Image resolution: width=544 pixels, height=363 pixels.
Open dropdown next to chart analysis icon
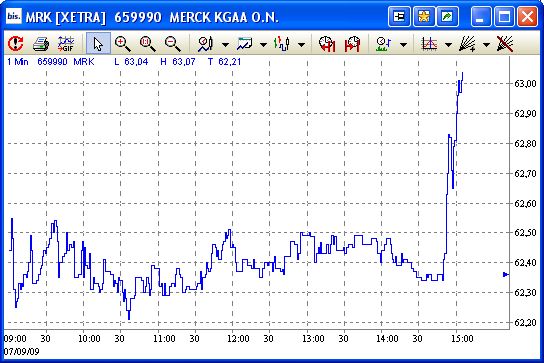click(x=226, y=44)
